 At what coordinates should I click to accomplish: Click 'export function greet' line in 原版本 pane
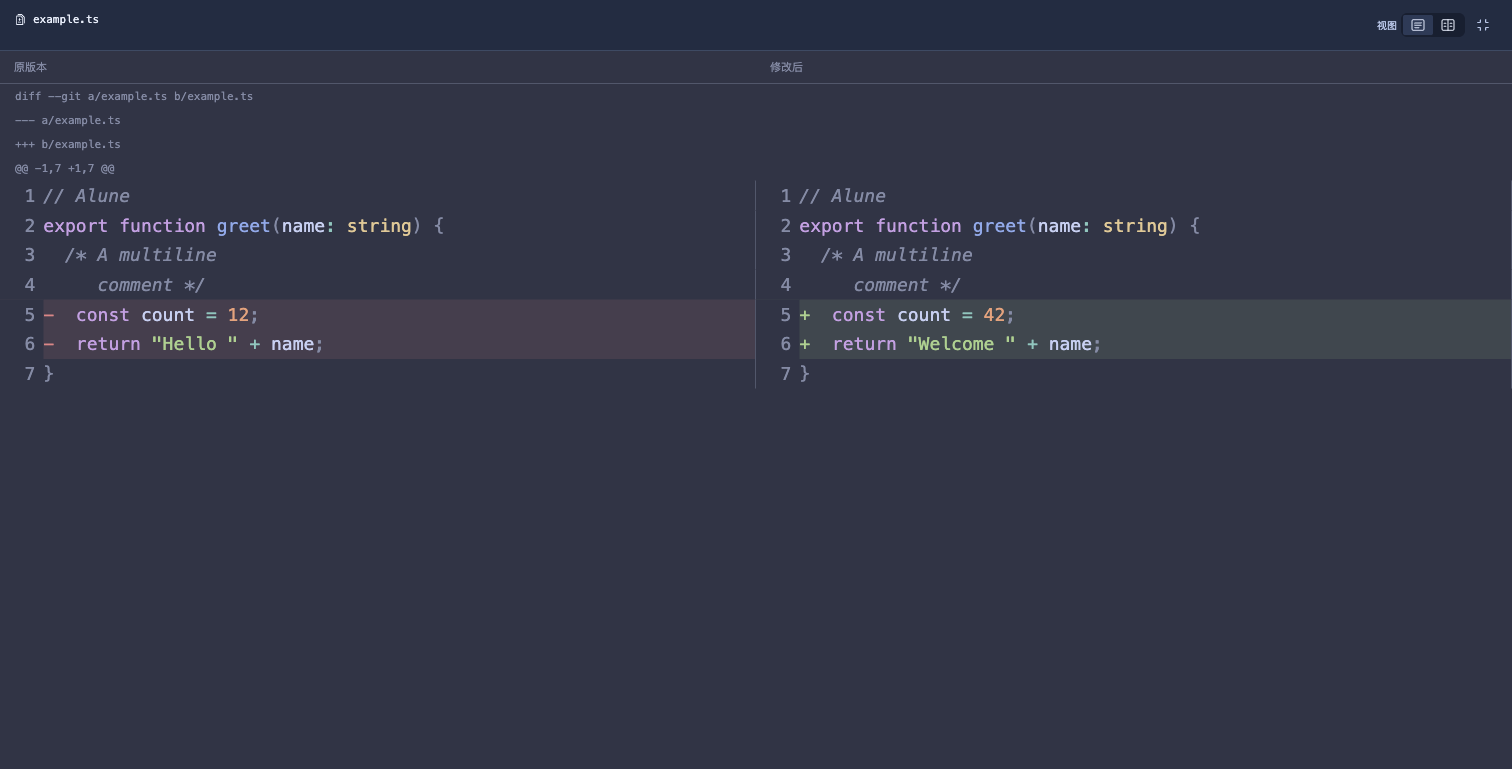(243, 226)
